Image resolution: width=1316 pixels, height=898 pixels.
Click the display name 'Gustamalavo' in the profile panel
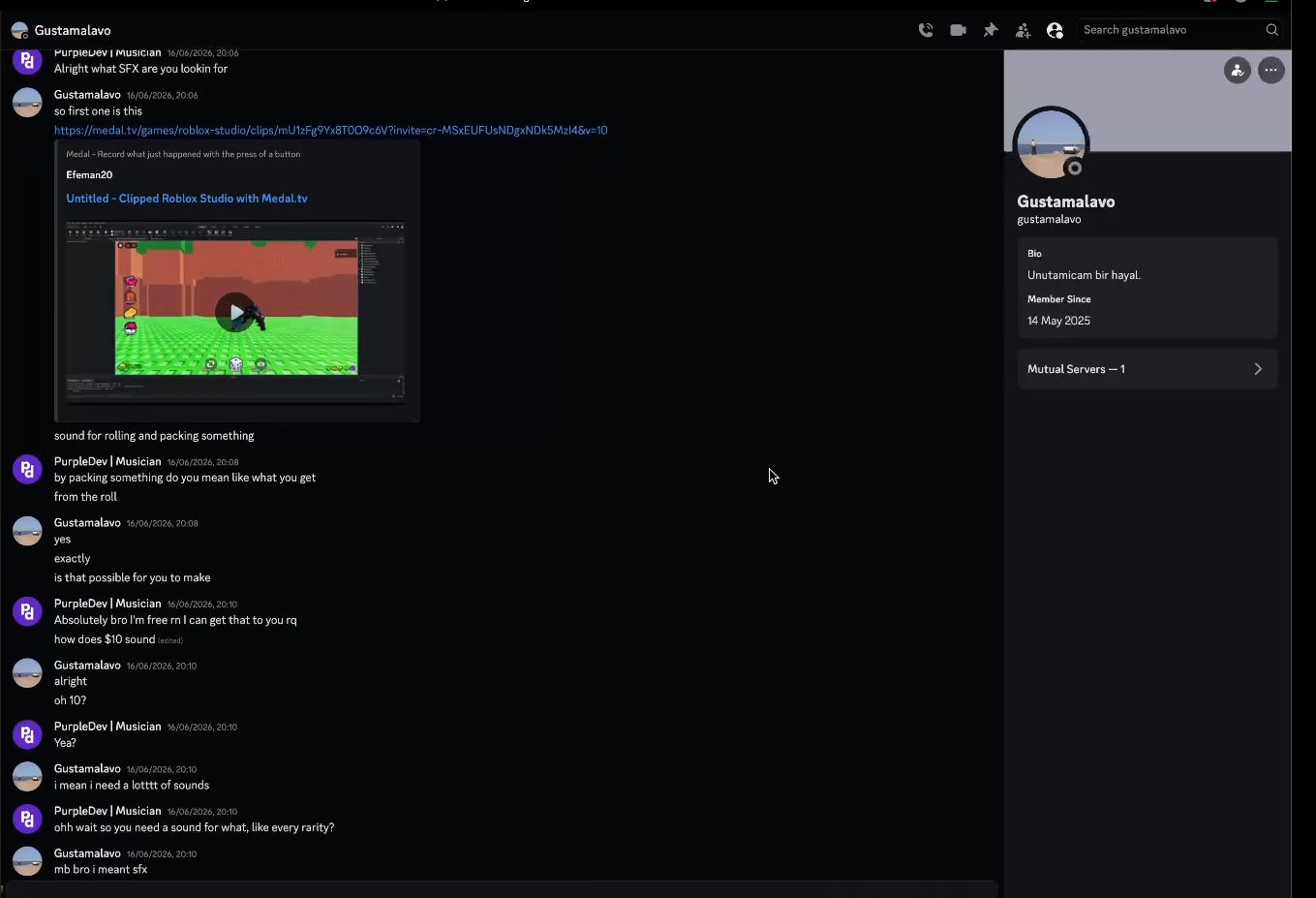(1066, 201)
